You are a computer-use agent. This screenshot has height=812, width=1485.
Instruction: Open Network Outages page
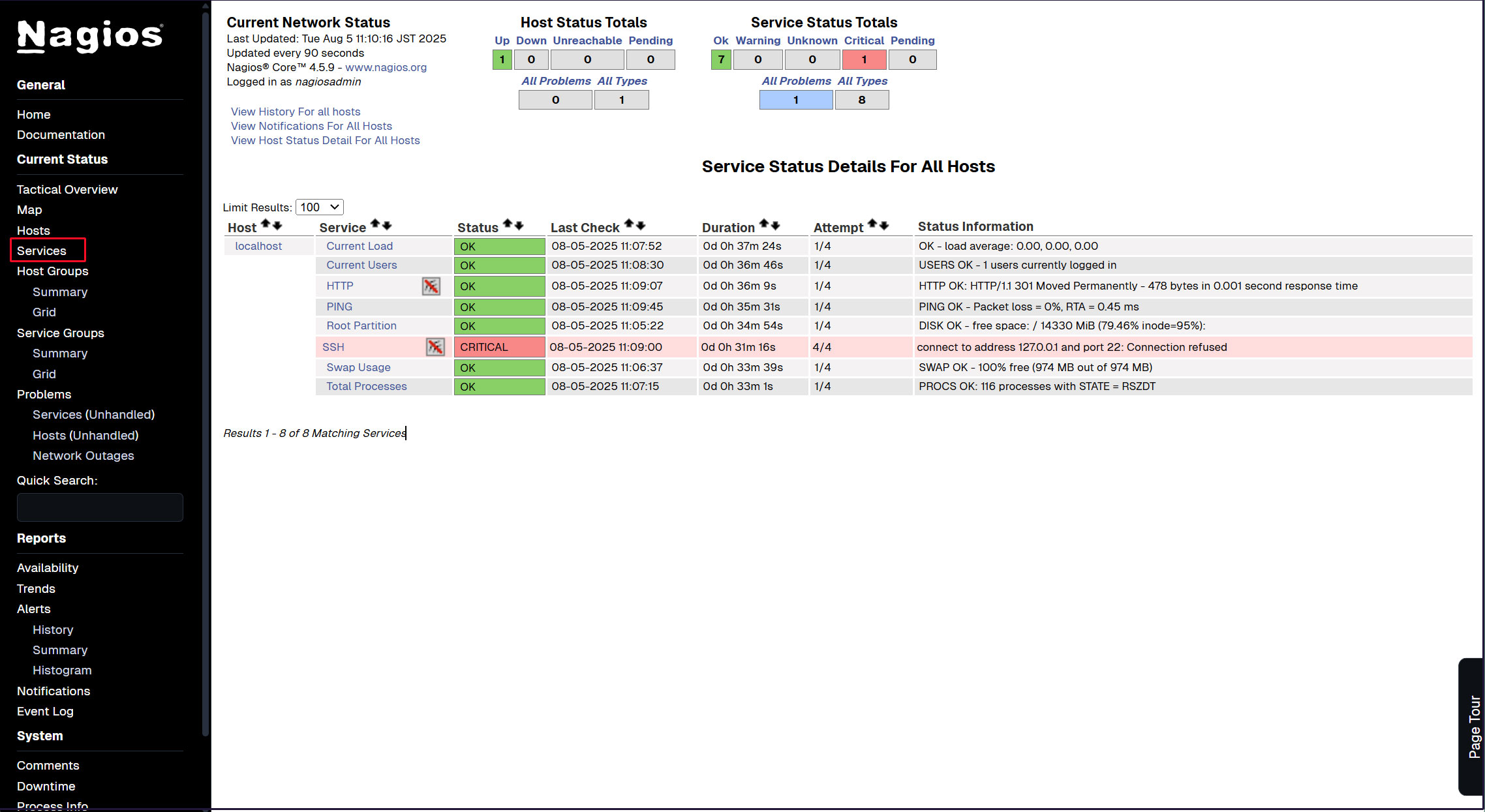click(x=84, y=456)
